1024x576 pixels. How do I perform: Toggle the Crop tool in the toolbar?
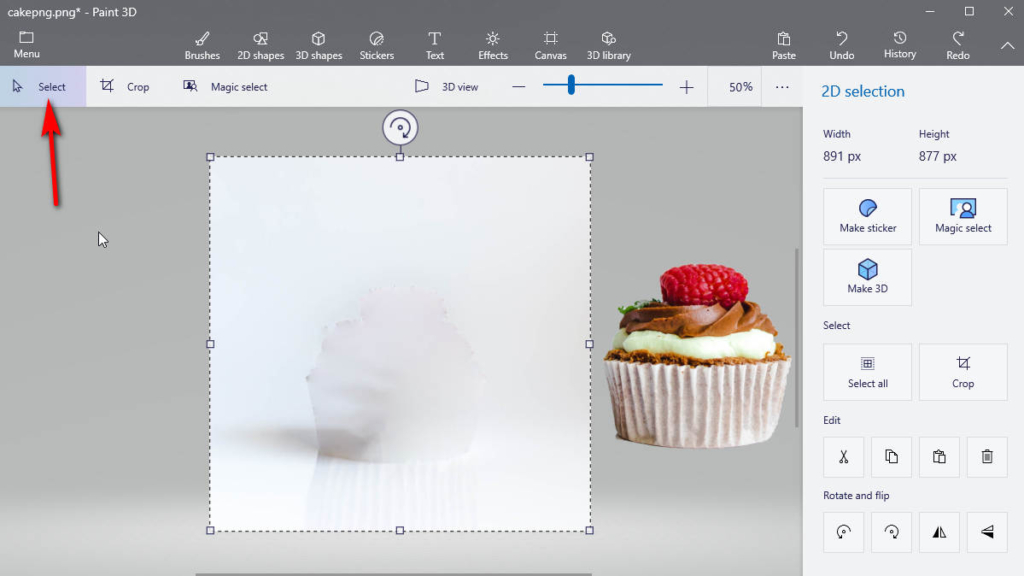click(x=124, y=87)
